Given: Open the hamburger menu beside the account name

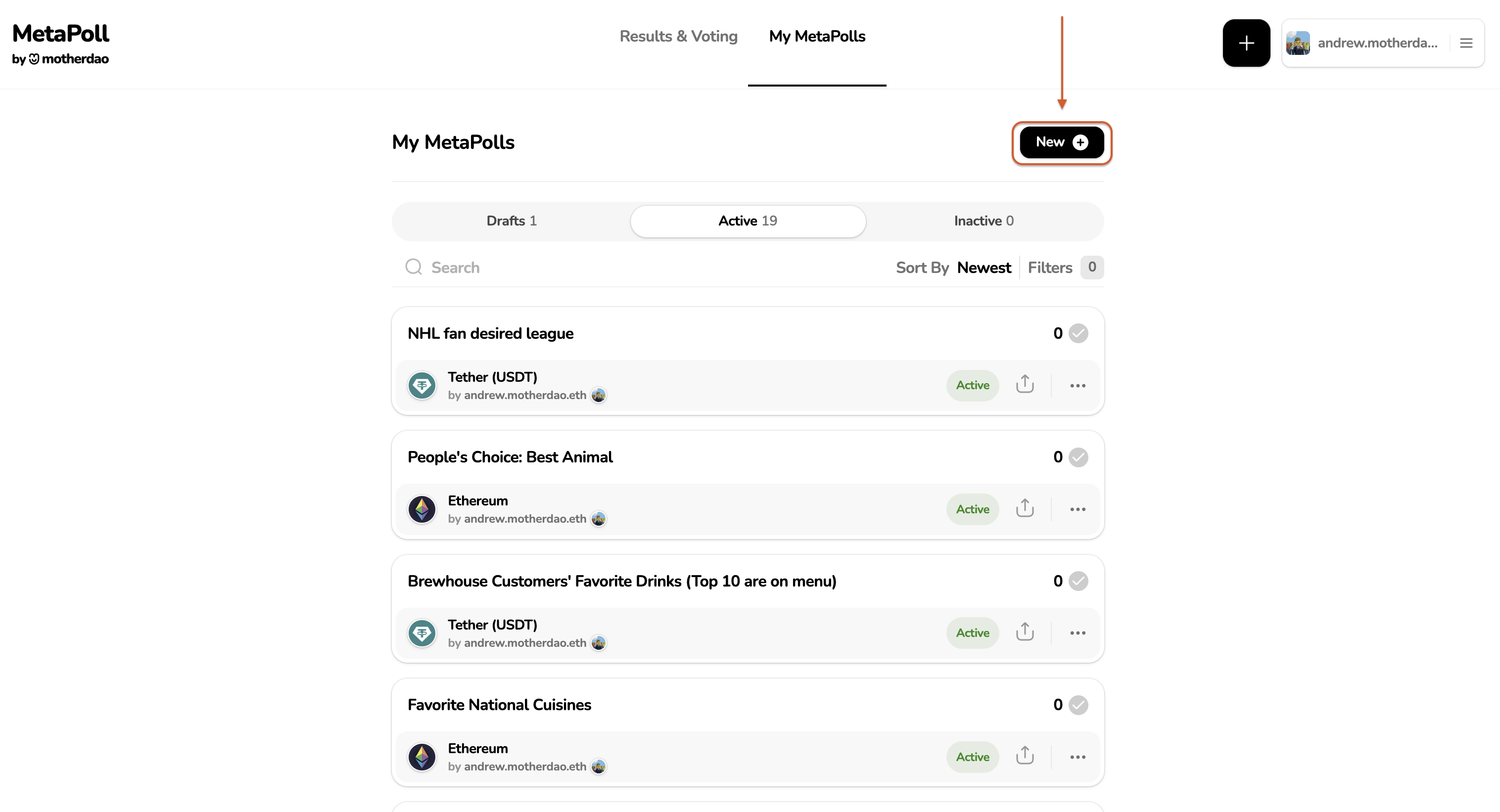Looking at the screenshot, I should point(1466,43).
